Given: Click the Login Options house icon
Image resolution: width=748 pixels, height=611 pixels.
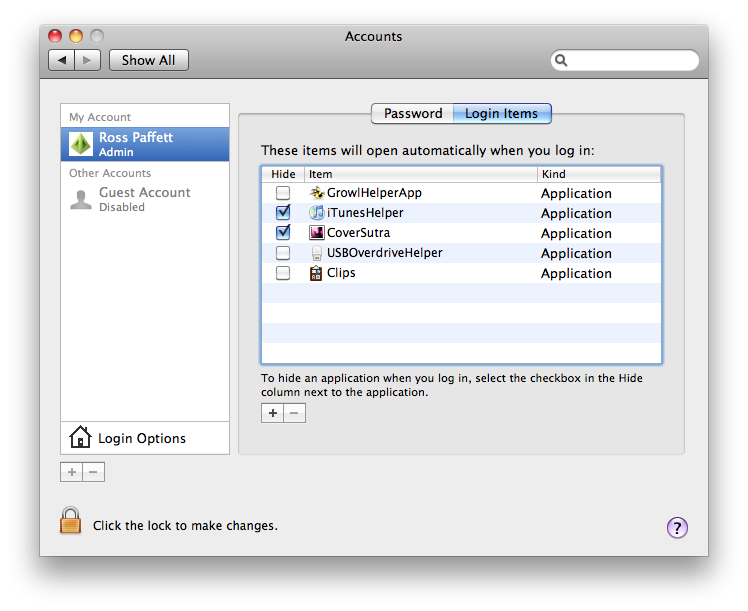Looking at the screenshot, I should (x=80, y=438).
